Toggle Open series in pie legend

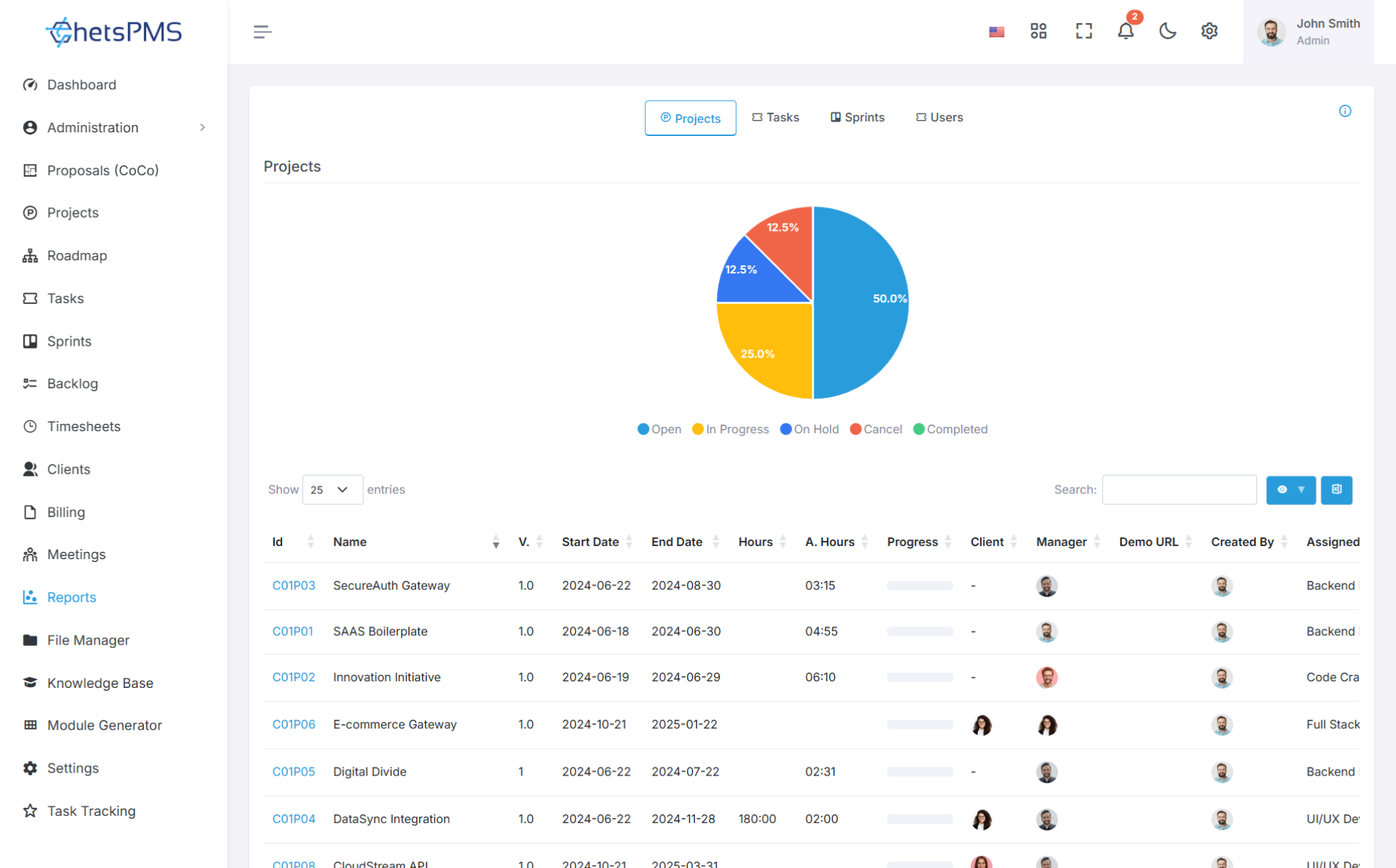click(659, 429)
